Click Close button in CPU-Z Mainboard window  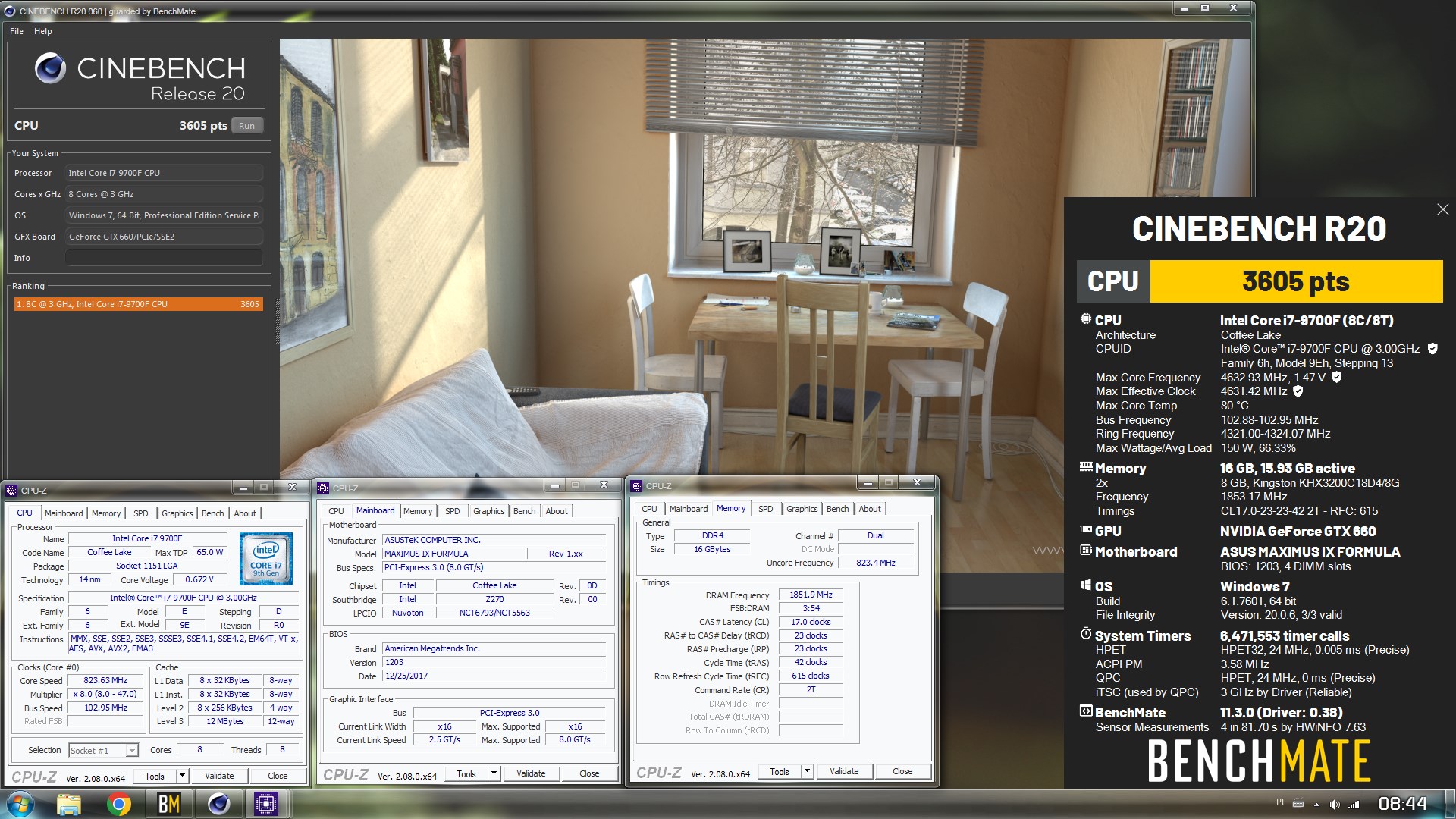589,773
